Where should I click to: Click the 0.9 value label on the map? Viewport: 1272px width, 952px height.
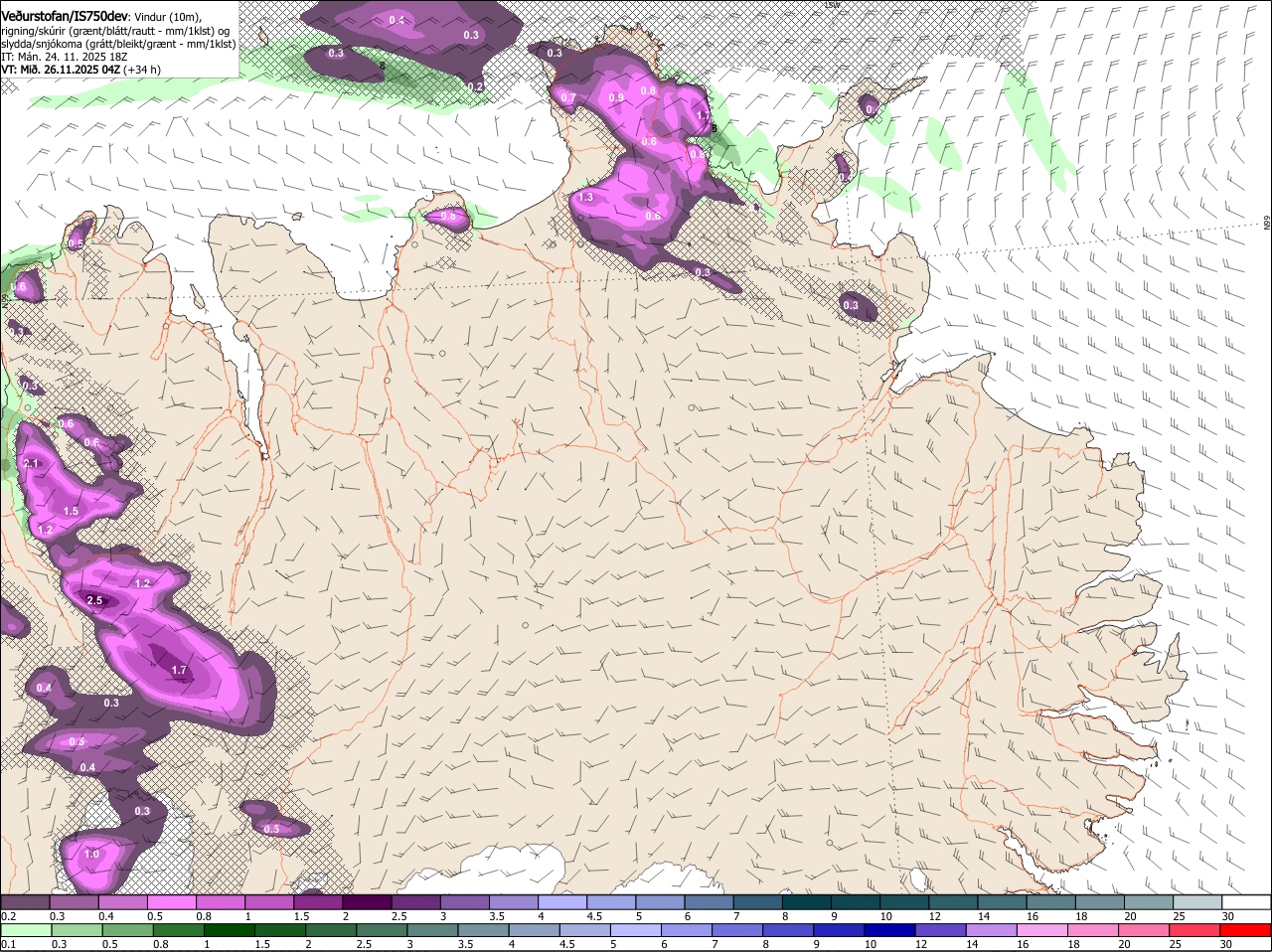(x=616, y=97)
